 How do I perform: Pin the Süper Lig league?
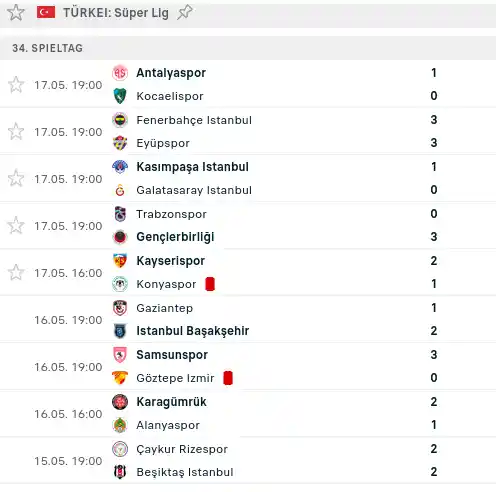(x=185, y=13)
